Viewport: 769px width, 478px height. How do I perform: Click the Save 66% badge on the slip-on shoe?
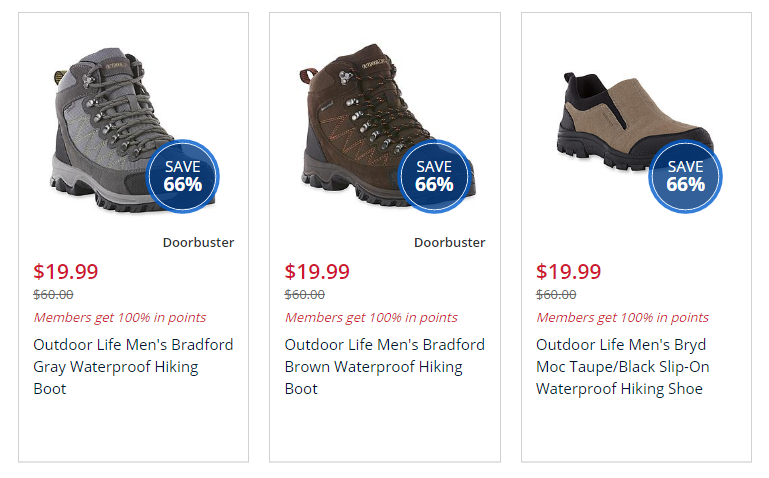click(x=685, y=176)
